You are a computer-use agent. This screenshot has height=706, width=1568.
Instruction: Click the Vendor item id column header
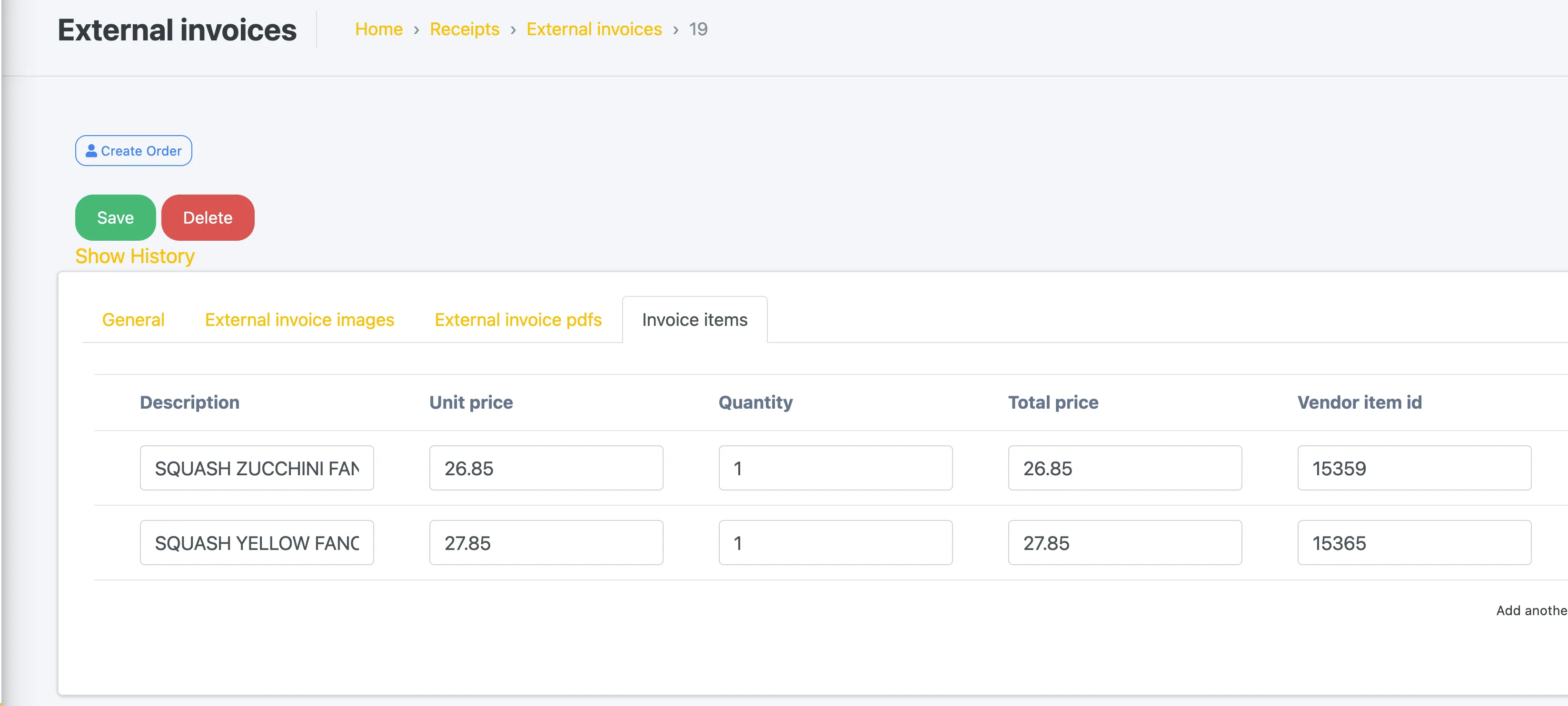coord(1359,402)
